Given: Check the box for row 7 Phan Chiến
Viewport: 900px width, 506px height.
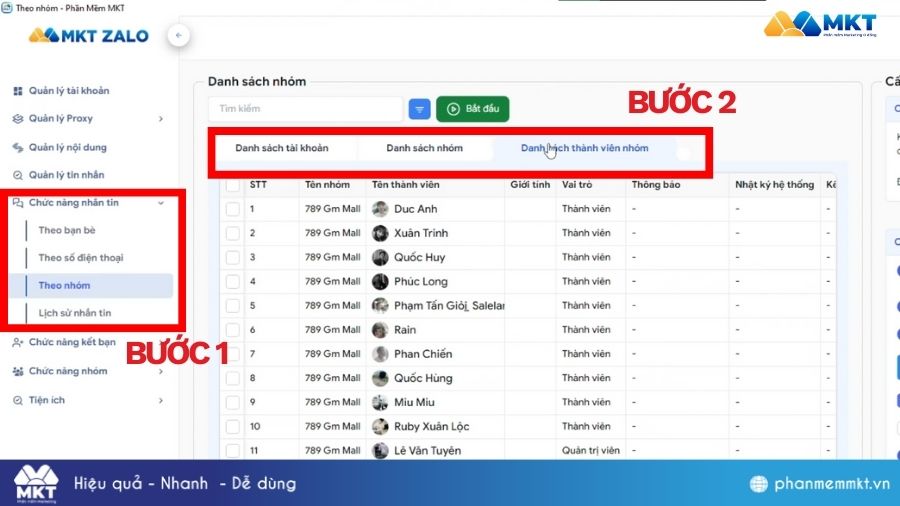Looking at the screenshot, I should tap(232, 354).
